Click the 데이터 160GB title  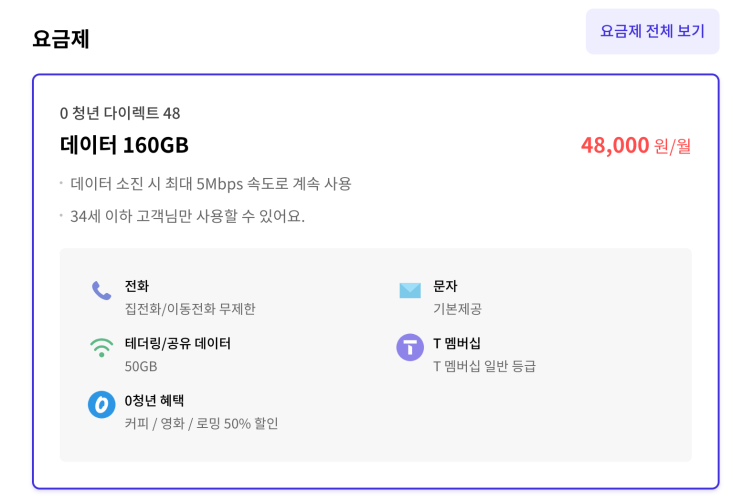point(124,145)
